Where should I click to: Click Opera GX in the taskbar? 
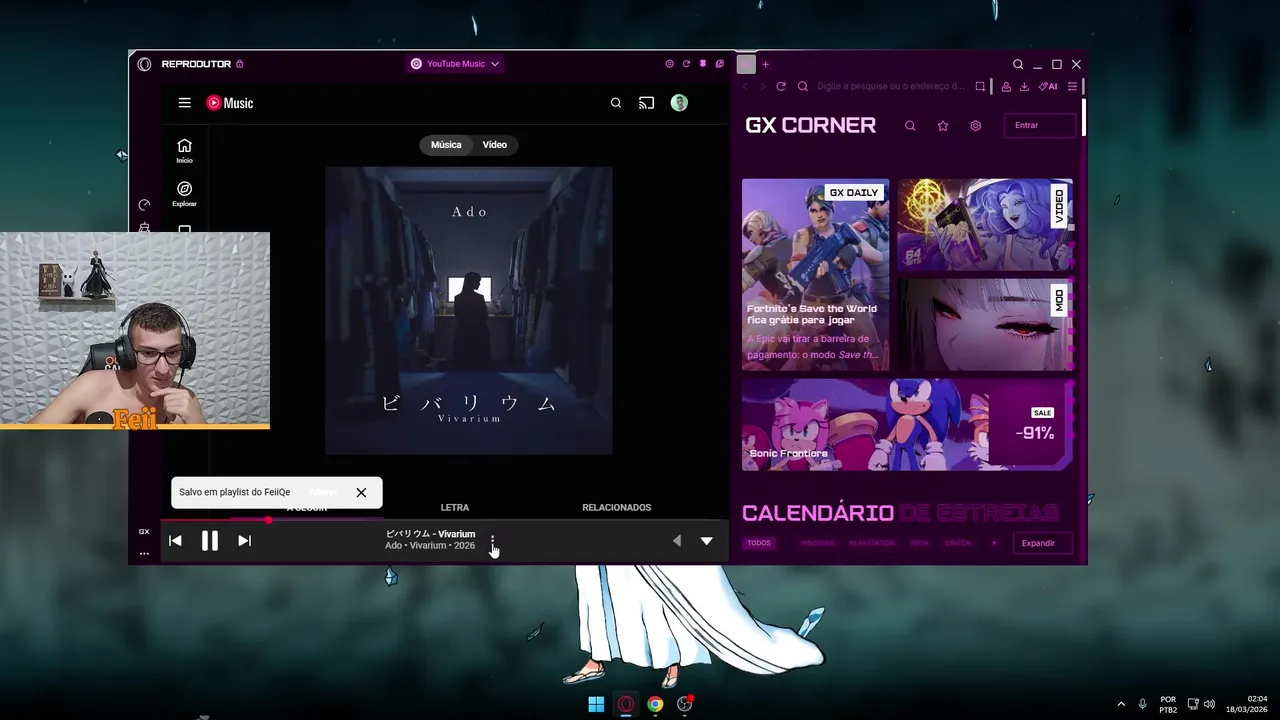pos(626,704)
